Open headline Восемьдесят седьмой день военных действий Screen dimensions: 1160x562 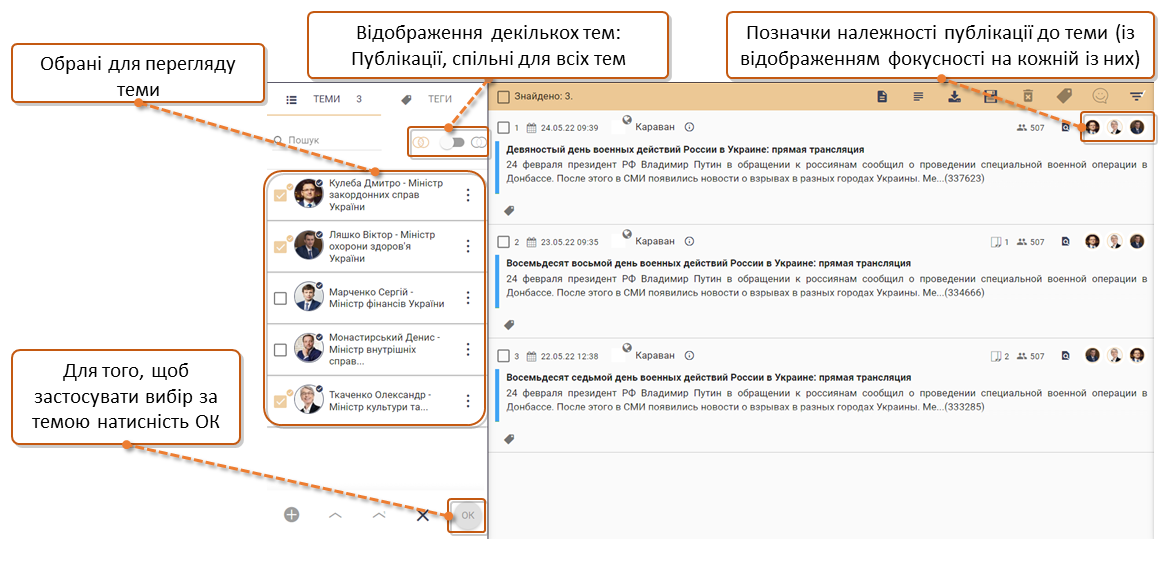708,377
